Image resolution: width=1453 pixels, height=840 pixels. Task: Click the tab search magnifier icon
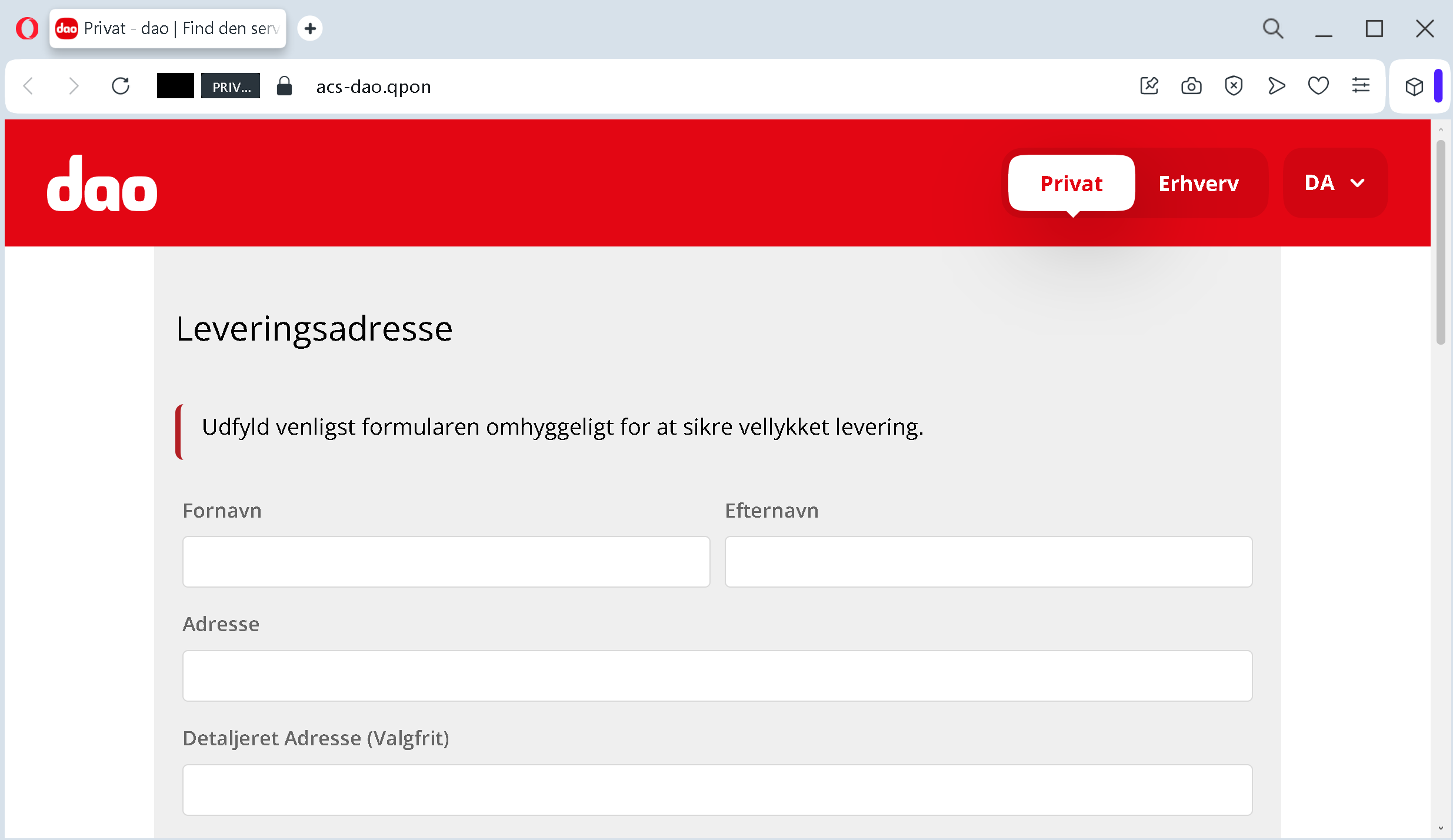[1273, 28]
